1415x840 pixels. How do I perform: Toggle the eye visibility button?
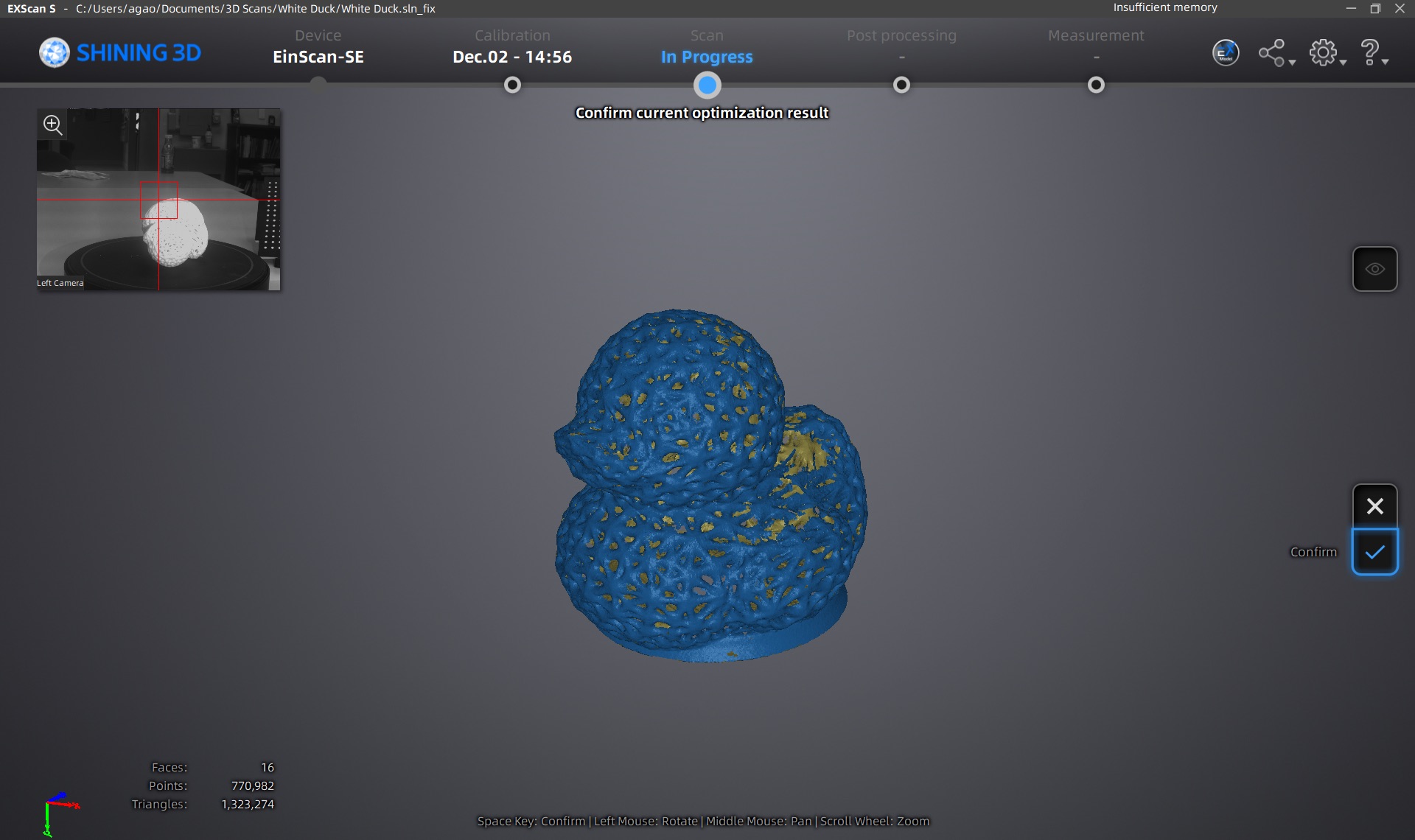(x=1374, y=269)
